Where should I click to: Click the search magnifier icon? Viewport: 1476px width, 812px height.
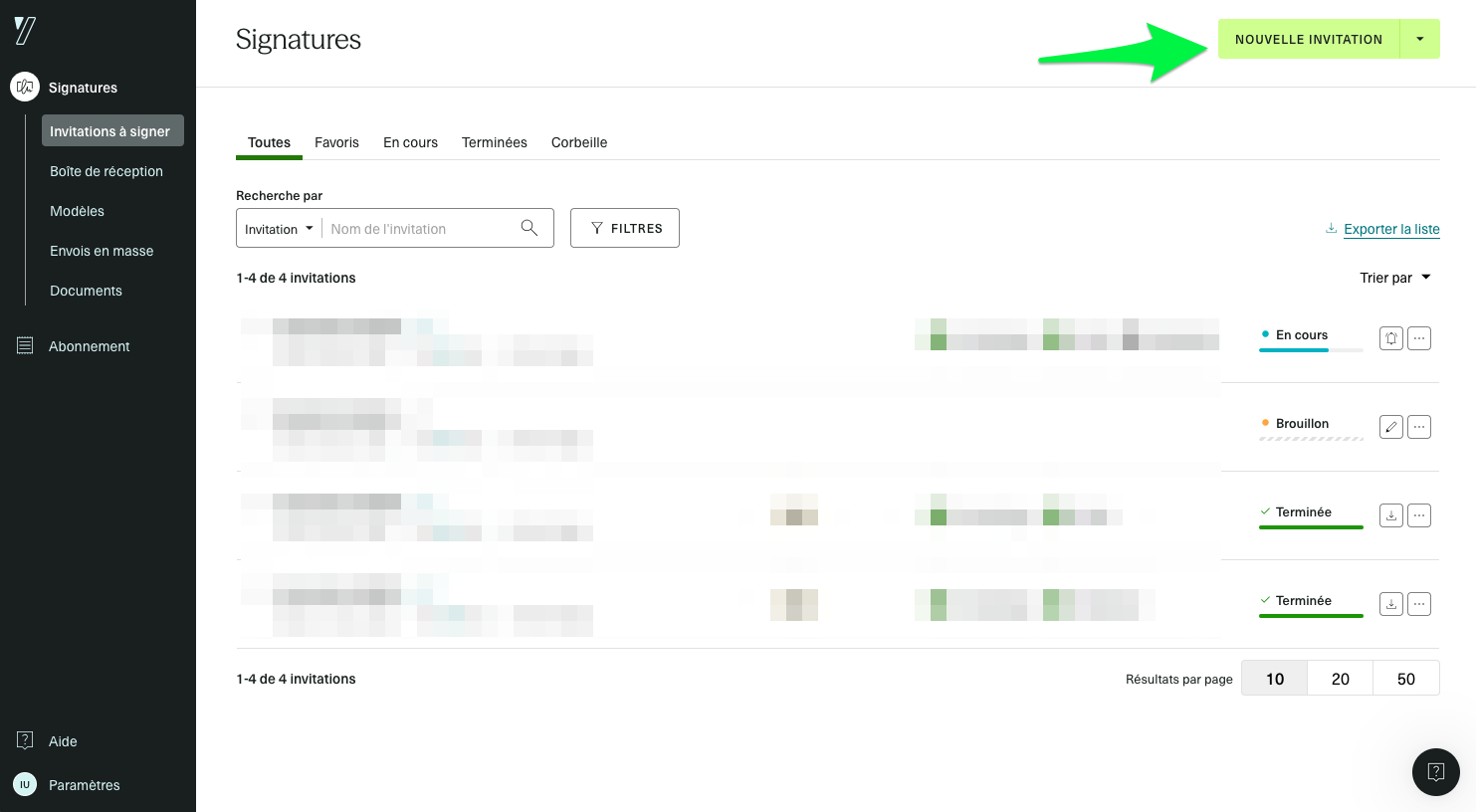(529, 228)
